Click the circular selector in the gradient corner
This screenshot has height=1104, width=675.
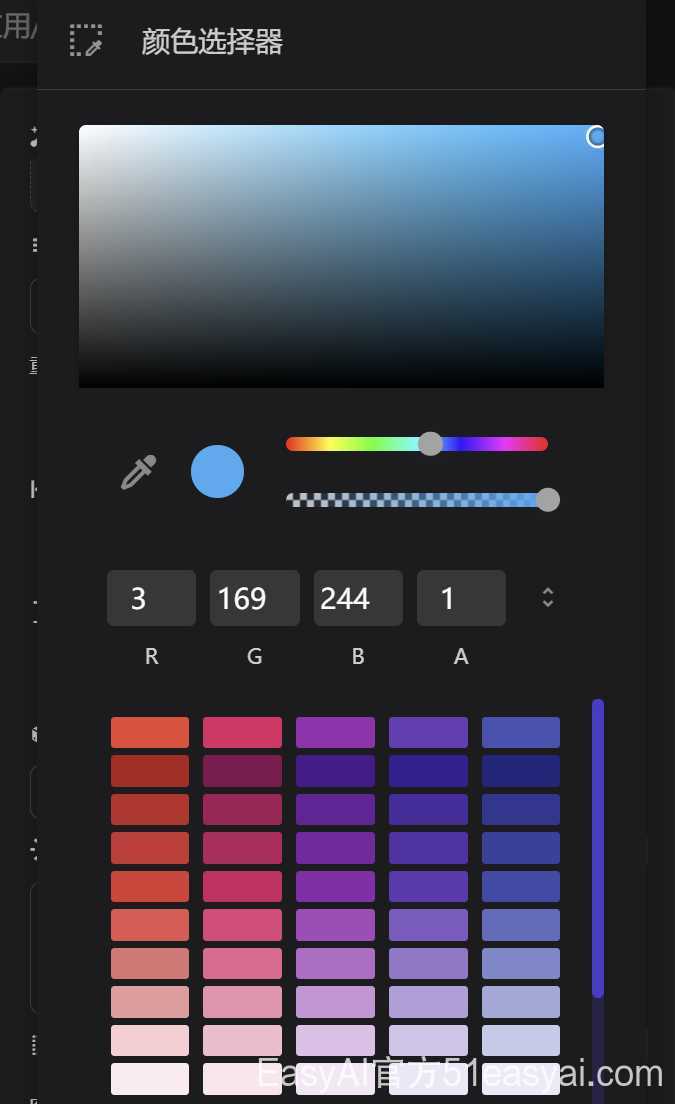pos(596,137)
